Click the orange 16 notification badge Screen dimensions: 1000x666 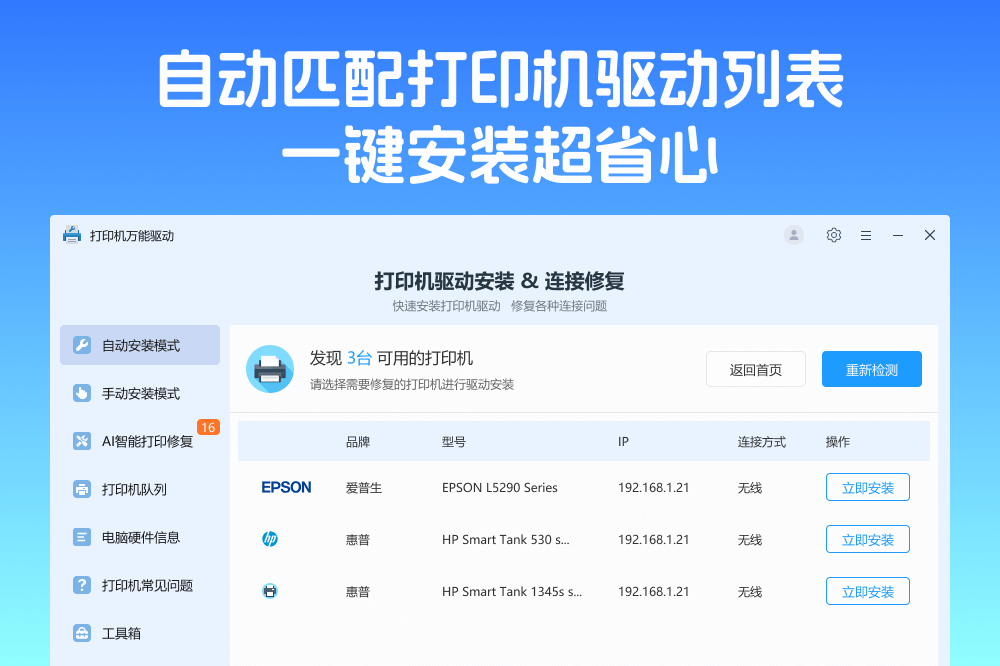point(208,427)
